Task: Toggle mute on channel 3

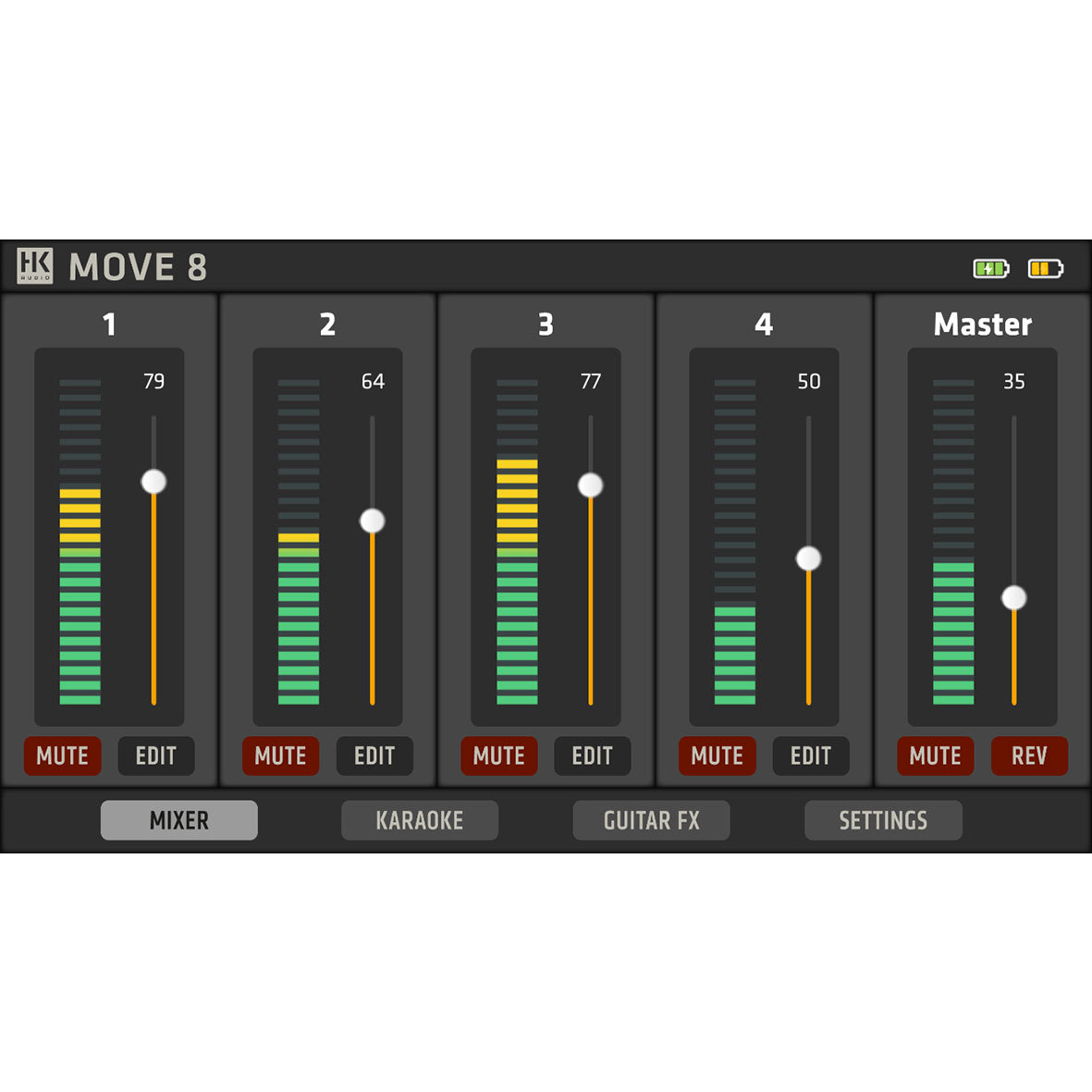Action: point(498,755)
